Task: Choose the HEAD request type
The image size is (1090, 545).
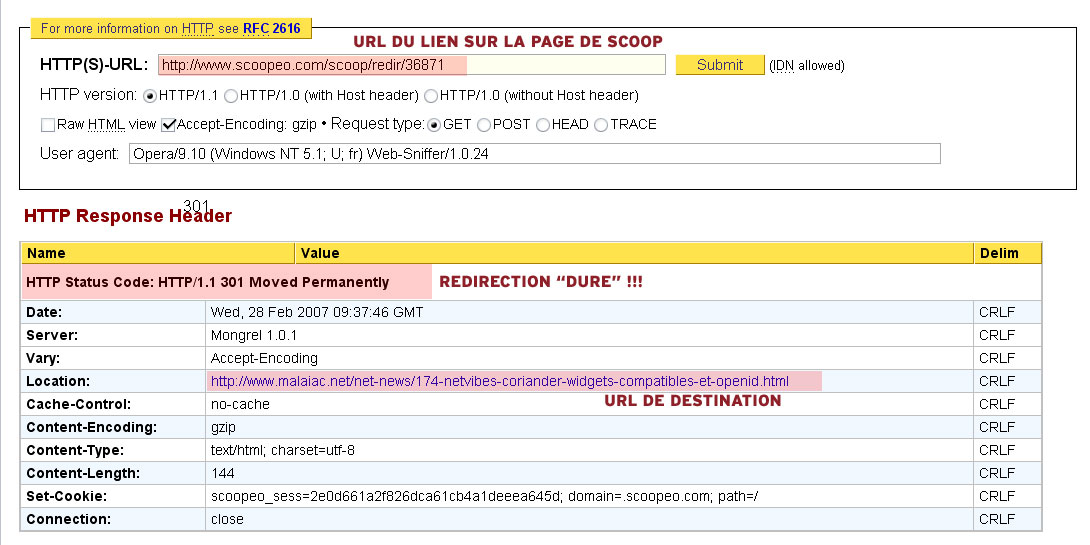Action: (x=544, y=125)
